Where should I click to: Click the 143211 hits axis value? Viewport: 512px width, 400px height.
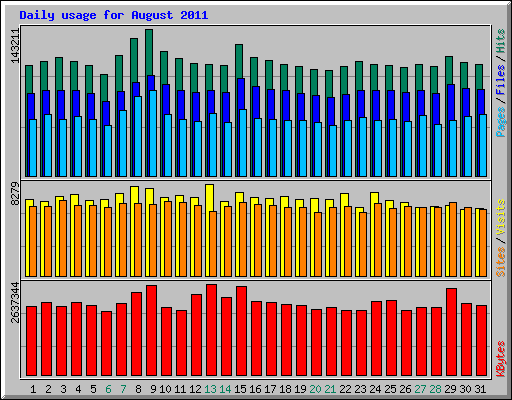click(15, 46)
